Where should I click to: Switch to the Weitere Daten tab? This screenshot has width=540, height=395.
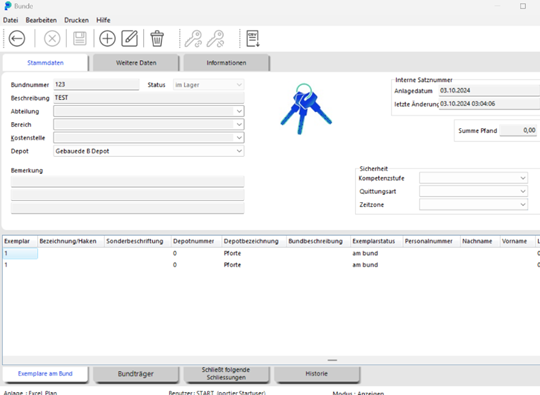136,63
